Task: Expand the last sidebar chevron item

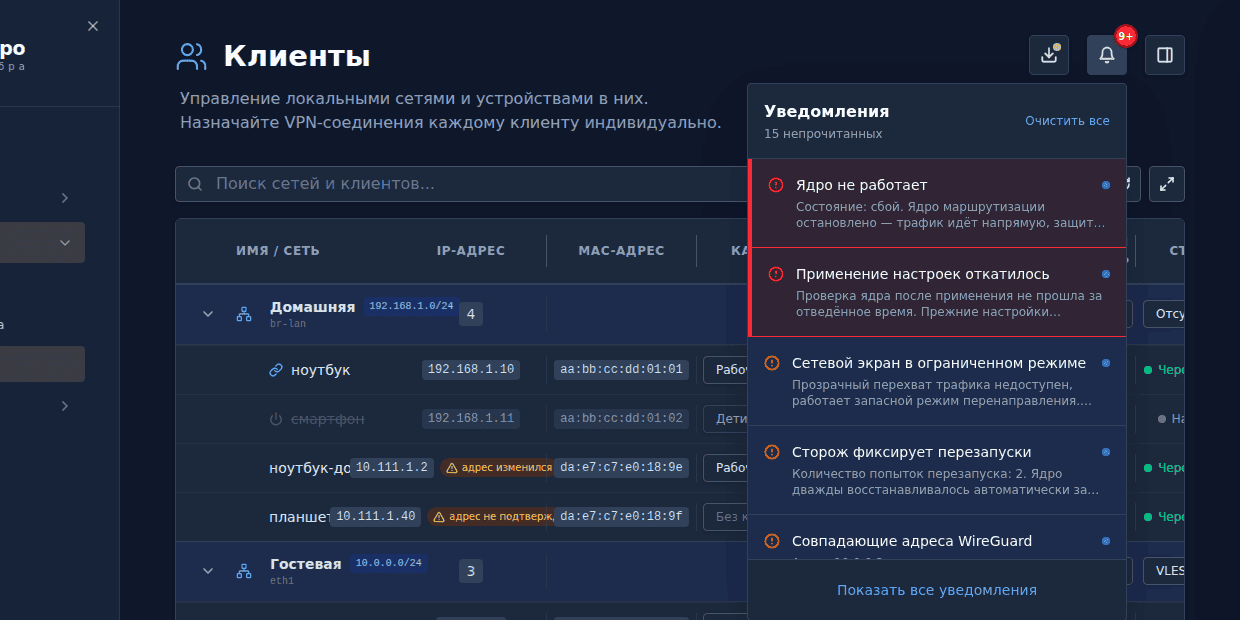Action: (65, 406)
